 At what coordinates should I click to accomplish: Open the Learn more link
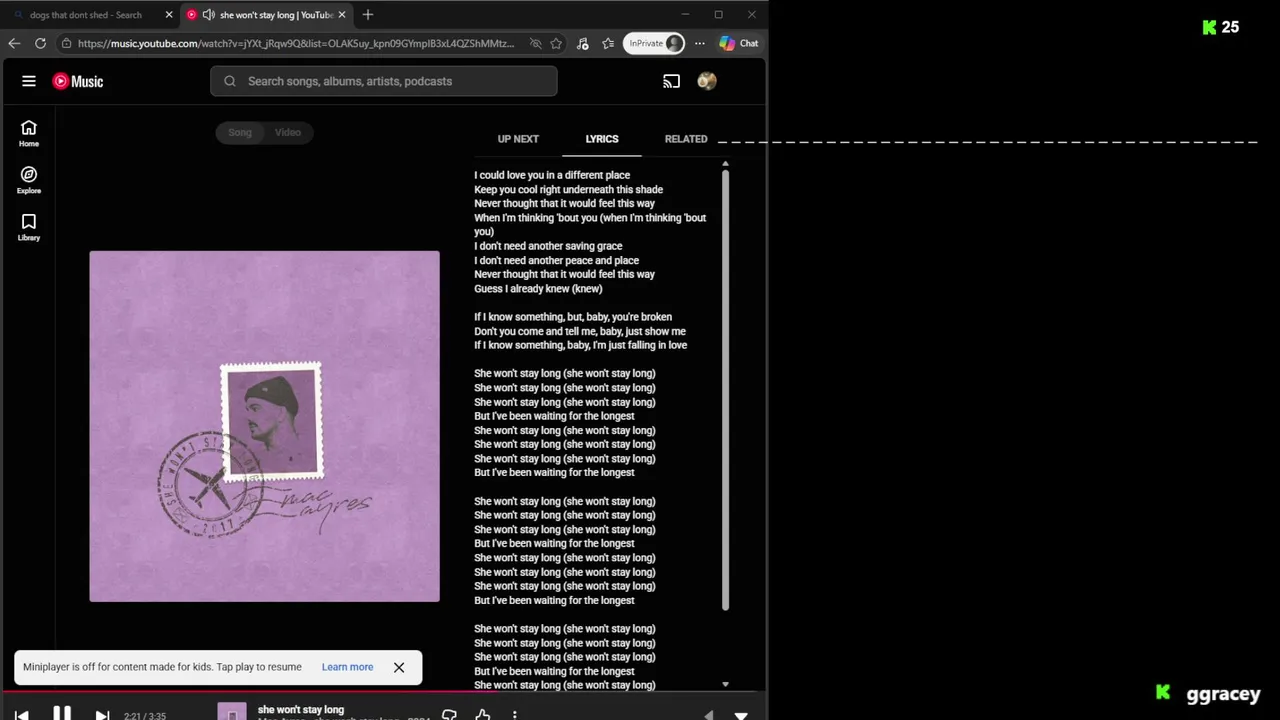[x=347, y=667]
